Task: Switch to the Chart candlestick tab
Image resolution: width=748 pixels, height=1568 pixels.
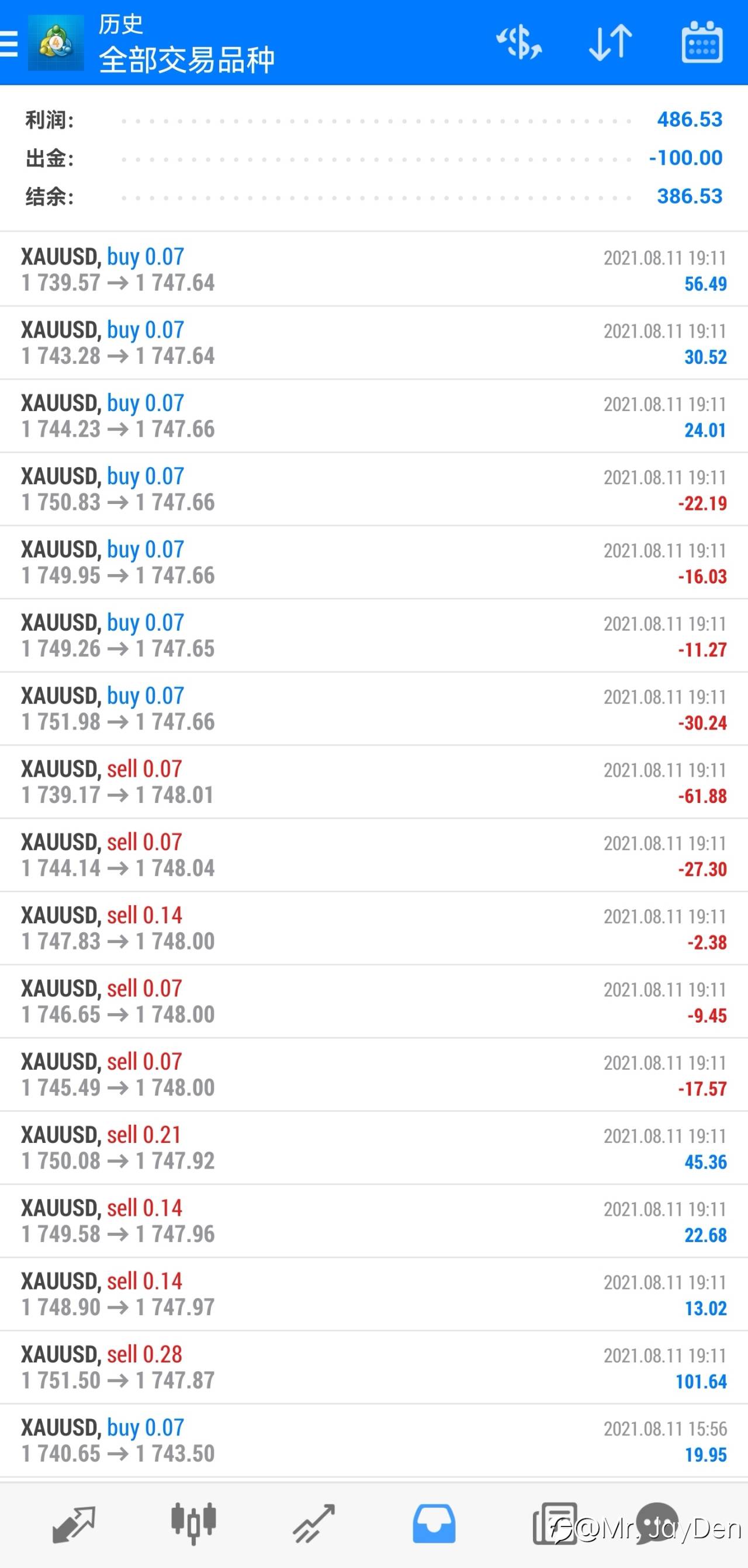Action: [x=193, y=1525]
